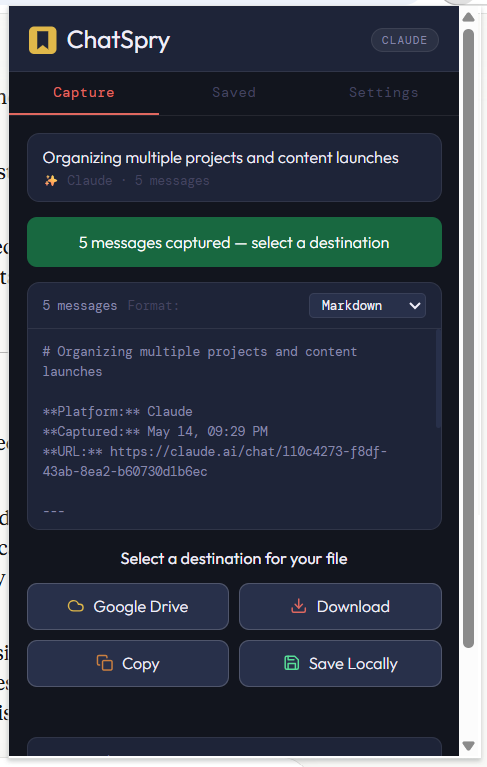Screen dimensions: 487x767
Task: Click the cloud icon on Google Drive button
Action: 75,607
